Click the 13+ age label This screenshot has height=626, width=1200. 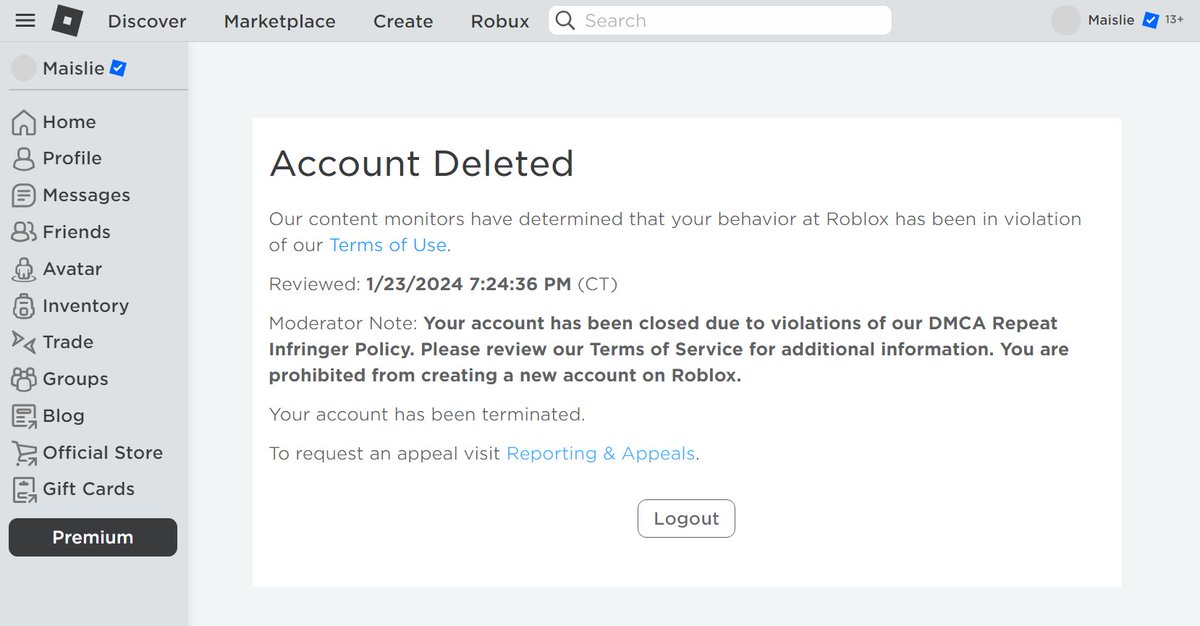[x=1174, y=20]
